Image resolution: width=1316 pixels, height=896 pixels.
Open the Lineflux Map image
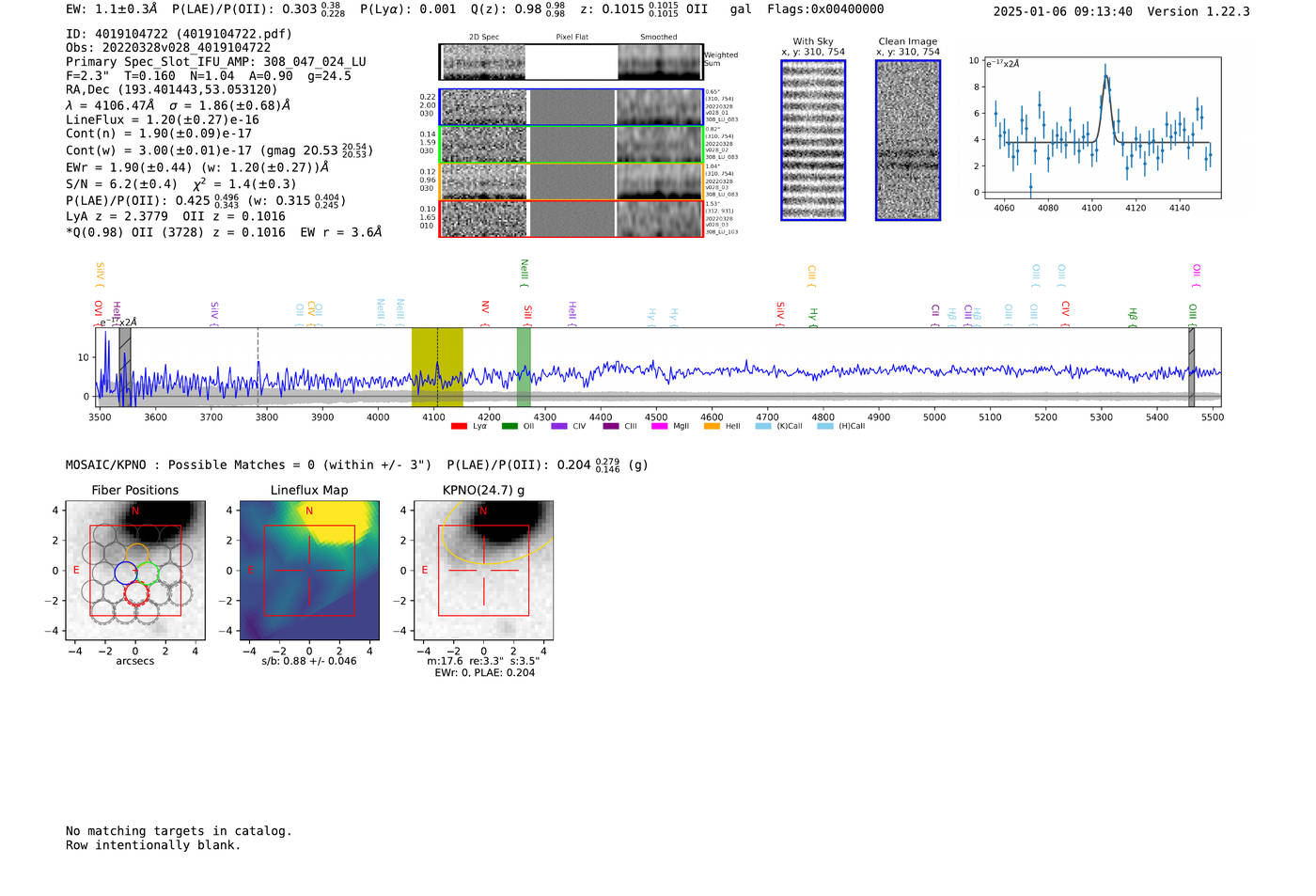pos(310,571)
